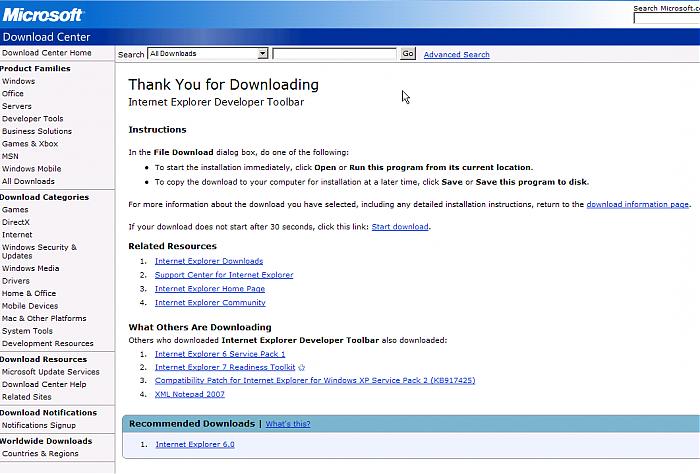700x474 pixels.
Task: Select DirectX download category
Action: point(16,222)
